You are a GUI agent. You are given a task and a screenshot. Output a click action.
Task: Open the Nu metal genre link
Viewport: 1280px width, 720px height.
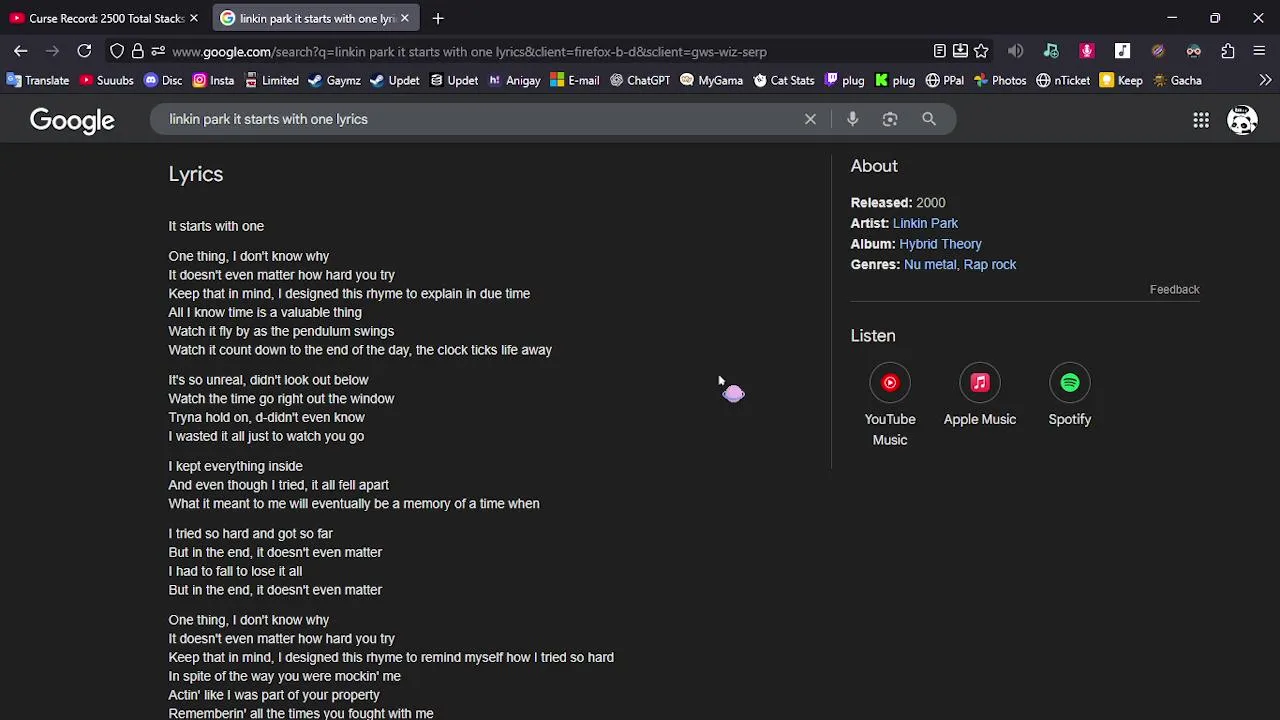coord(930,265)
